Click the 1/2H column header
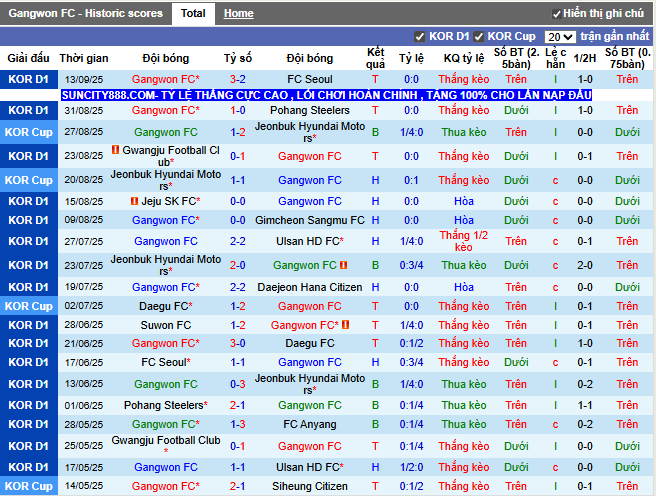Image resolution: width=656 pixels, height=496 pixels. (584, 58)
